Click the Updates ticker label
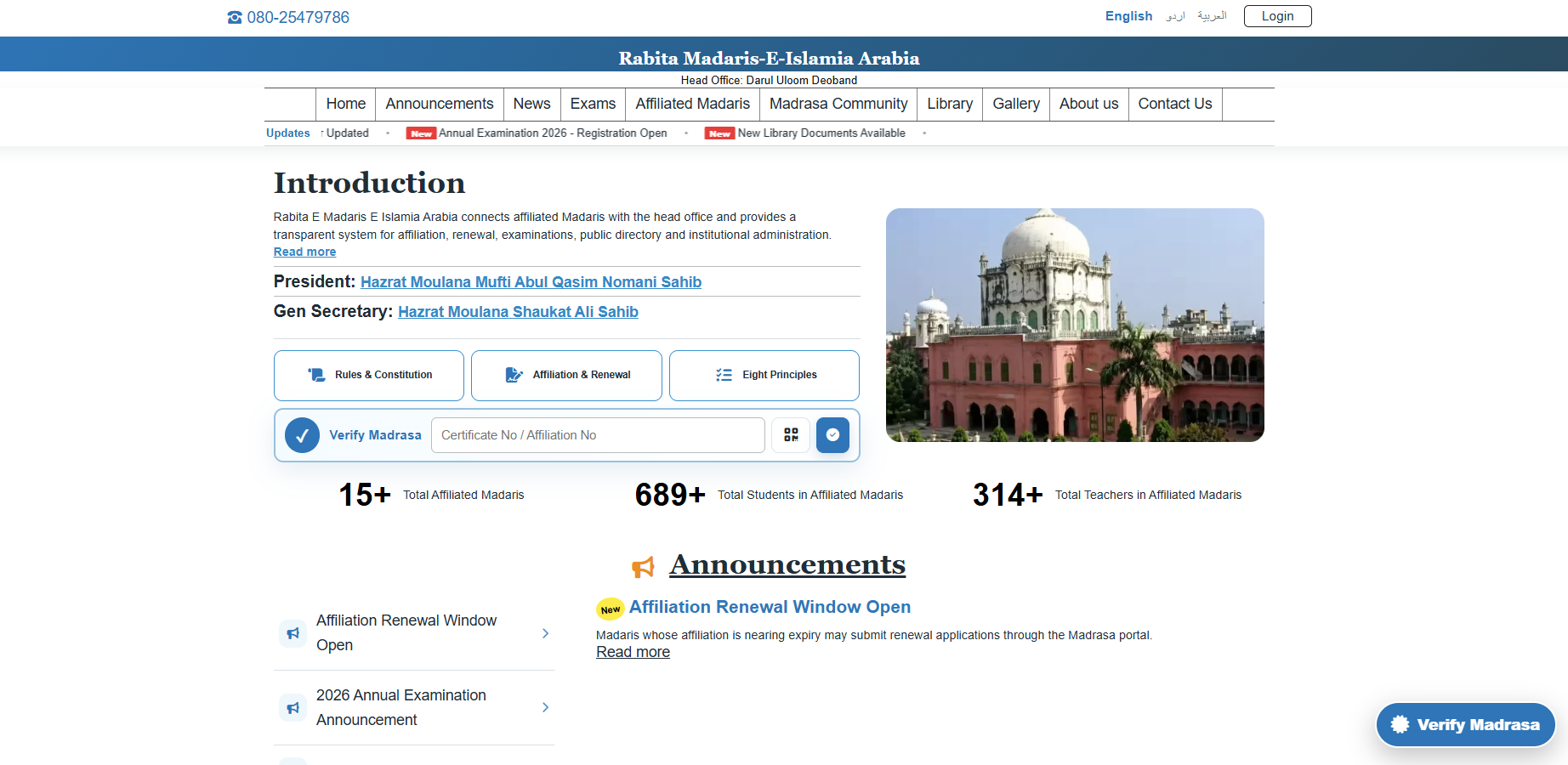Screen dimensions: 1568x765 click(x=287, y=133)
